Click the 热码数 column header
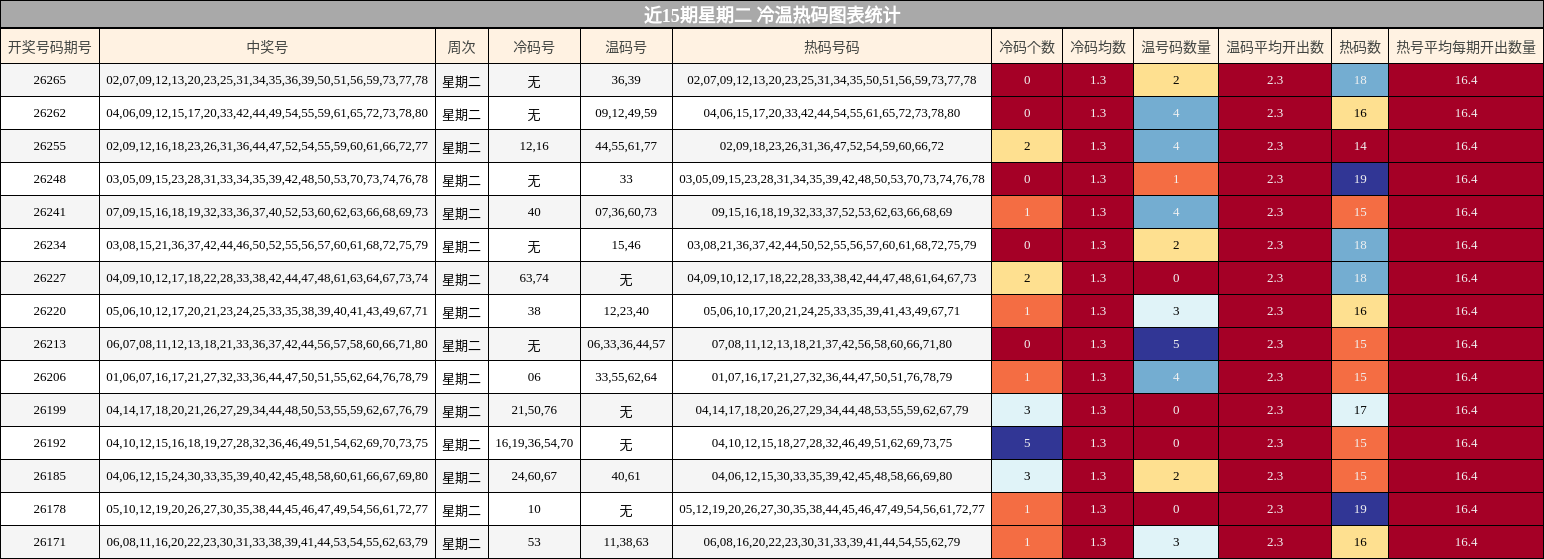 point(1360,47)
